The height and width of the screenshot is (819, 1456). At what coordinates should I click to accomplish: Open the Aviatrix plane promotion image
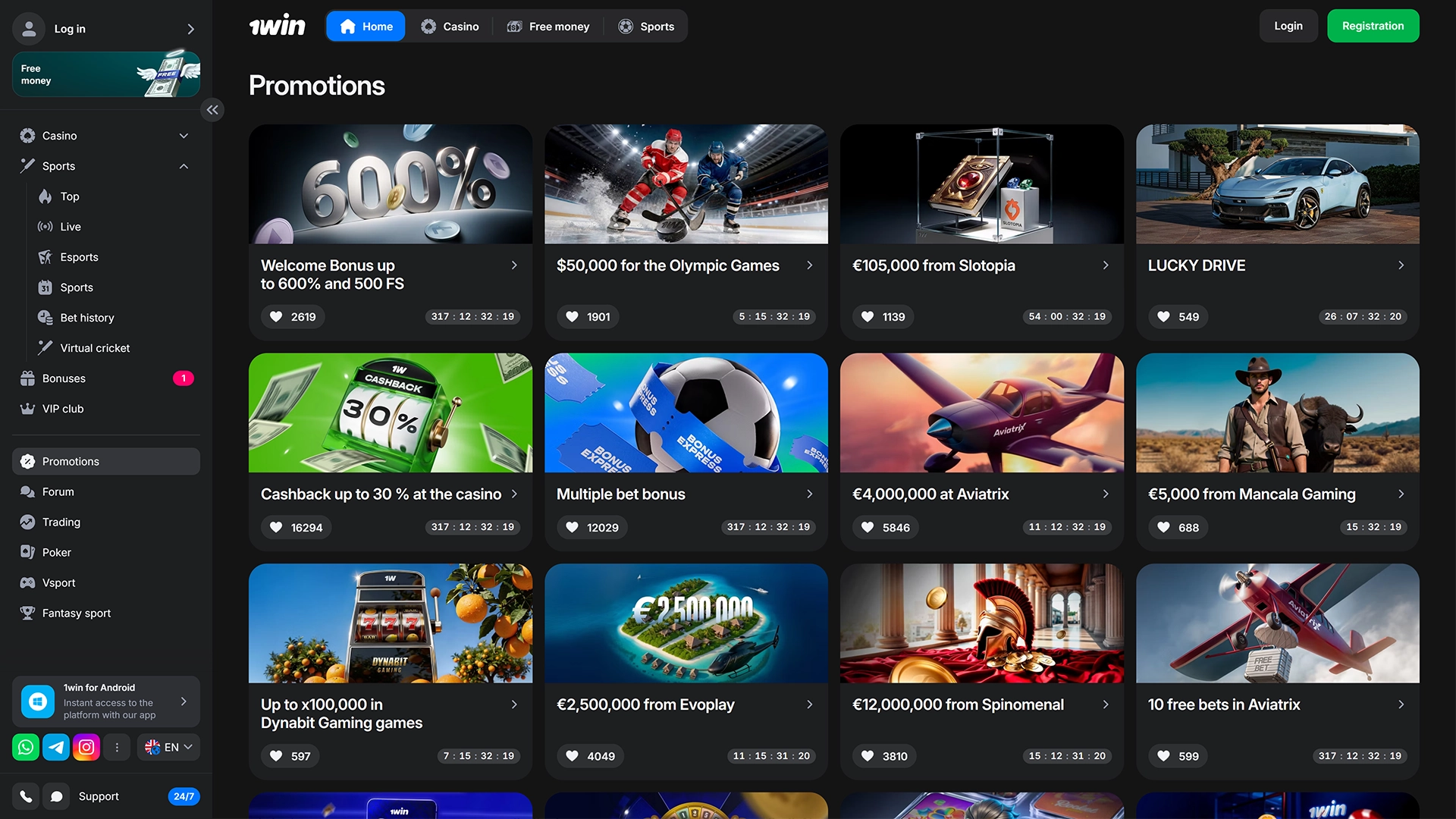coord(981,413)
